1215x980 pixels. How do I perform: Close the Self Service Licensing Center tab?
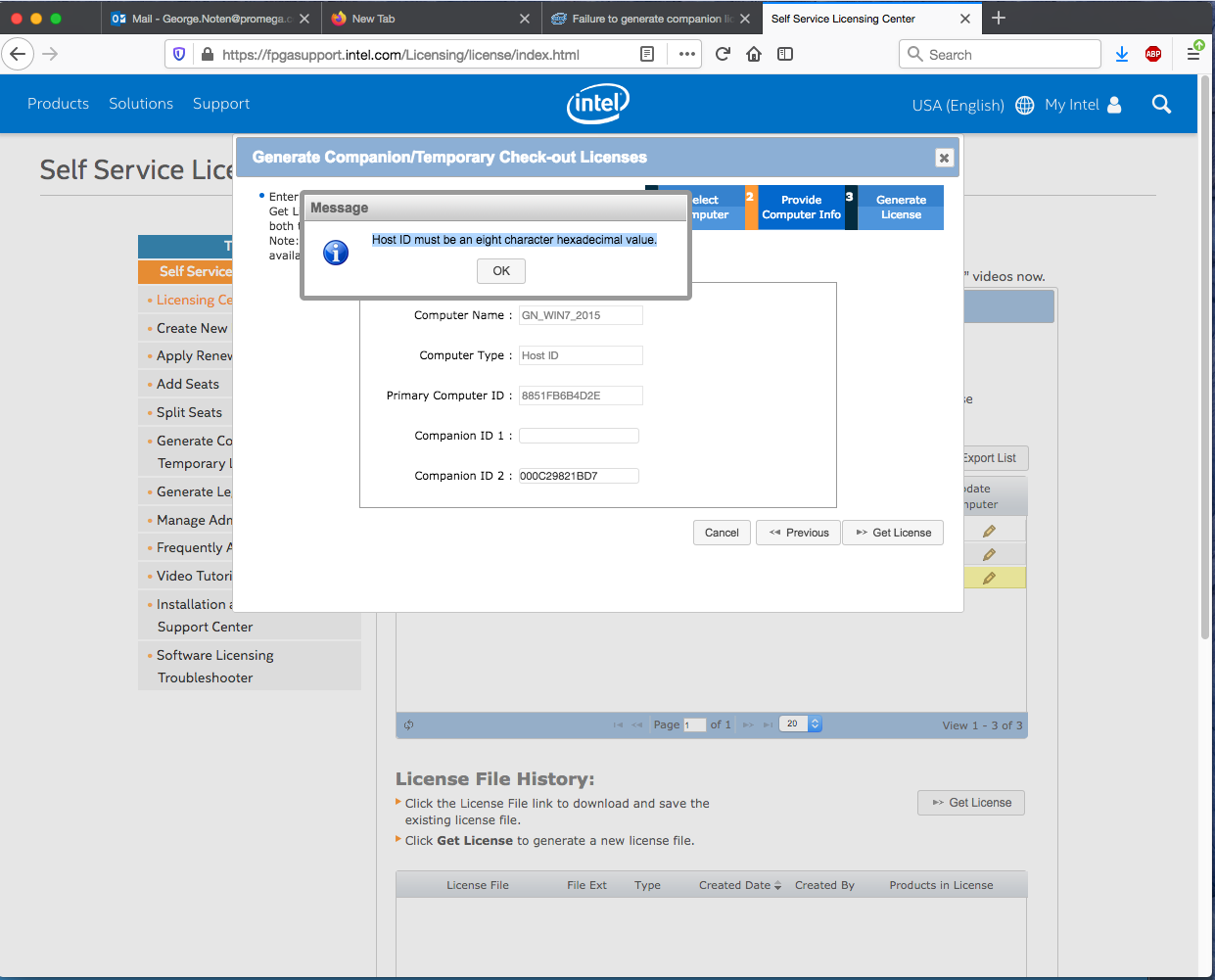pyautogui.click(x=965, y=19)
